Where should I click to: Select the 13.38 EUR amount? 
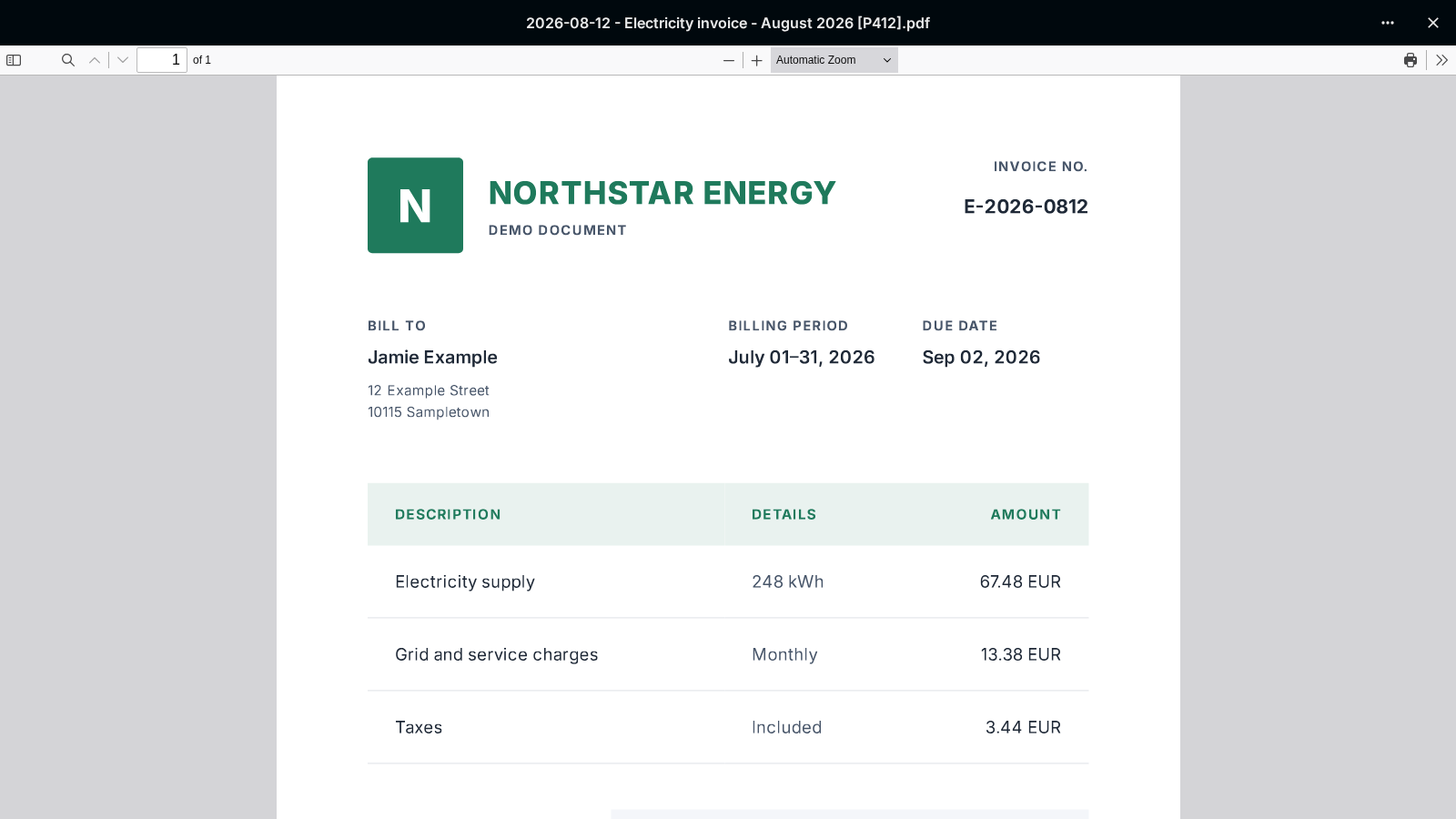(1021, 654)
